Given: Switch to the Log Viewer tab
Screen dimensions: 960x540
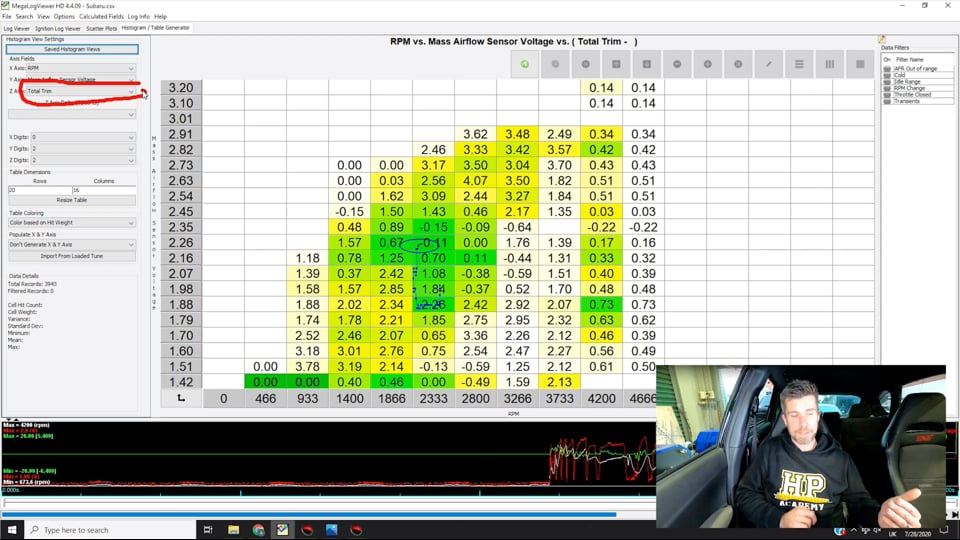Looking at the screenshot, I should coord(17,28).
